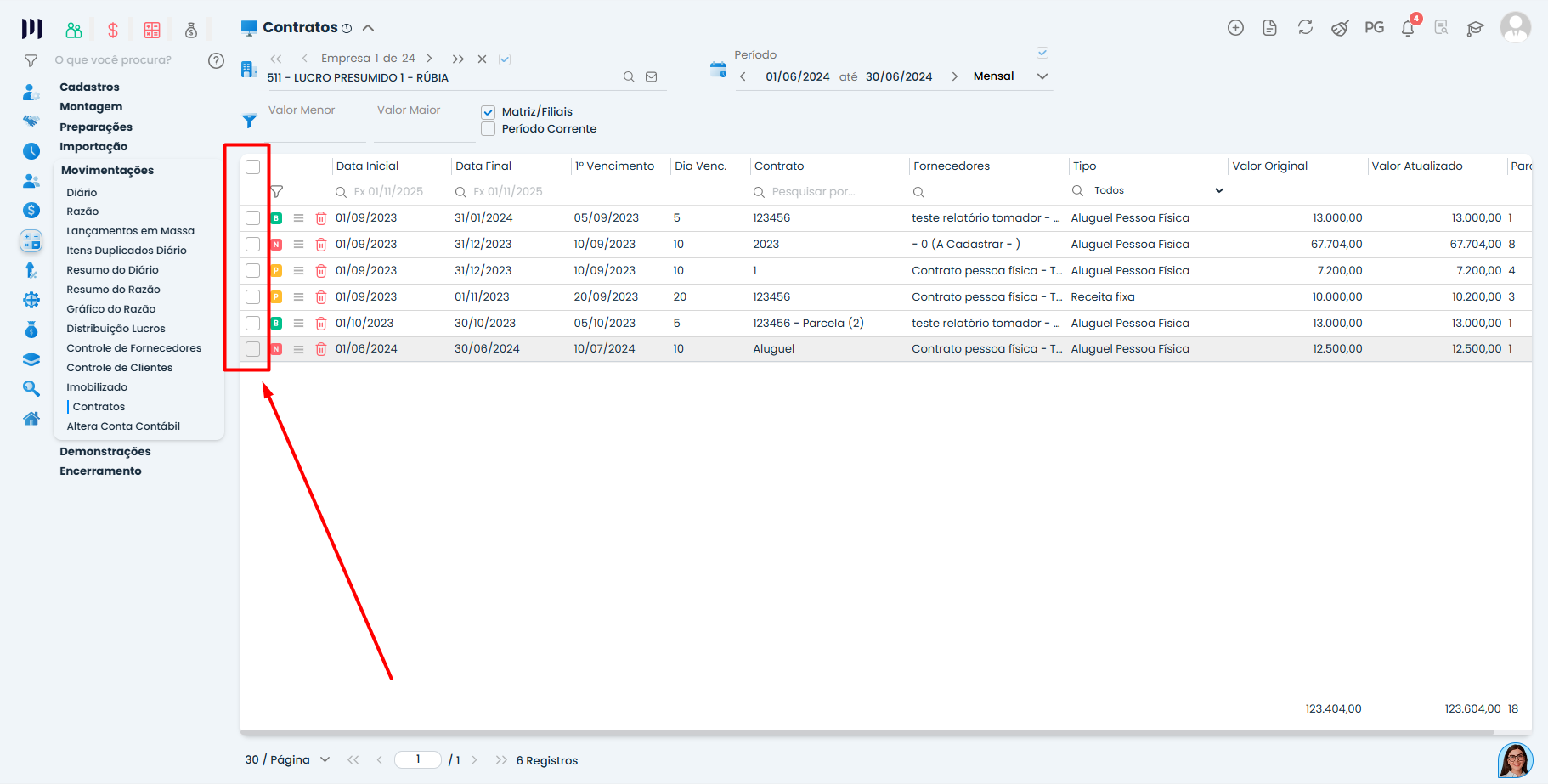The width and height of the screenshot is (1548, 784).
Task: Open the help question mark icon
Action: (217, 60)
